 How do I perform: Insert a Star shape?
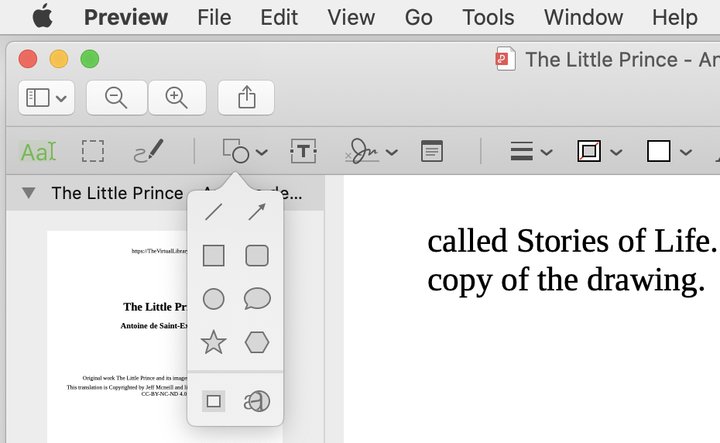[214, 342]
